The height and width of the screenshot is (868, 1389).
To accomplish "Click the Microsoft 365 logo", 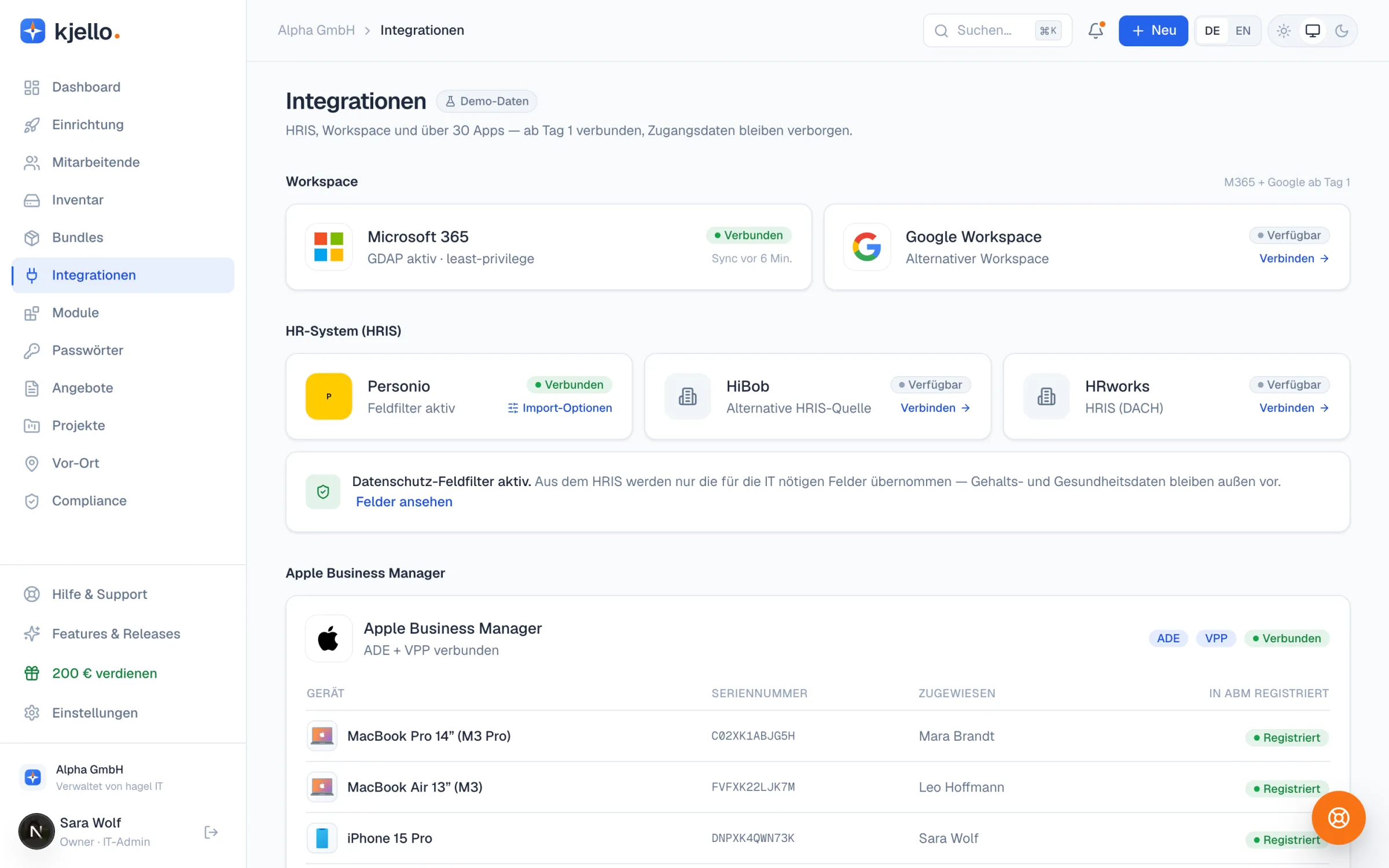I will pyautogui.click(x=329, y=247).
